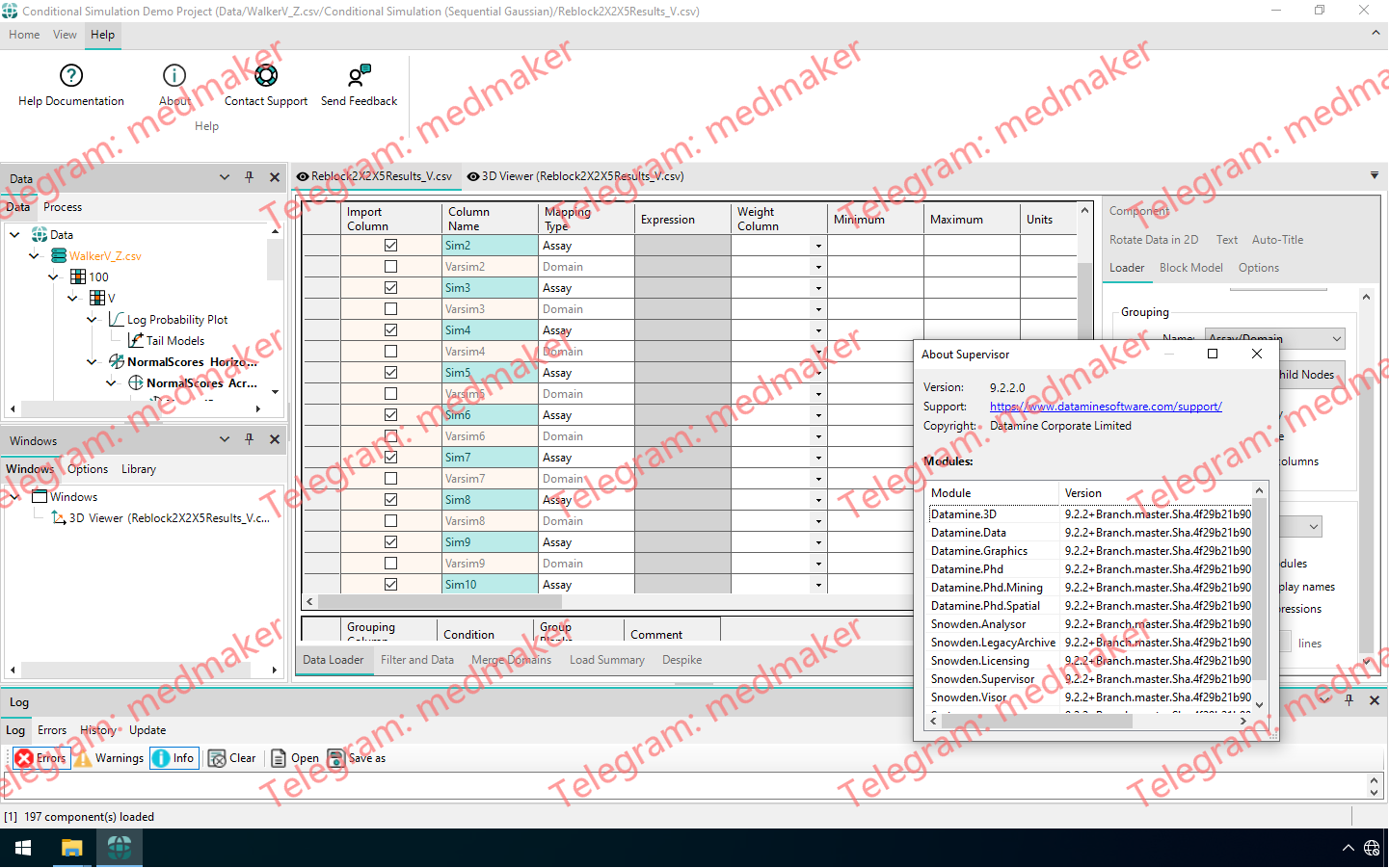Image resolution: width=1389 pixels, height=868 pixels.
Task: Open the View menu
Action: tap(65, 34)
